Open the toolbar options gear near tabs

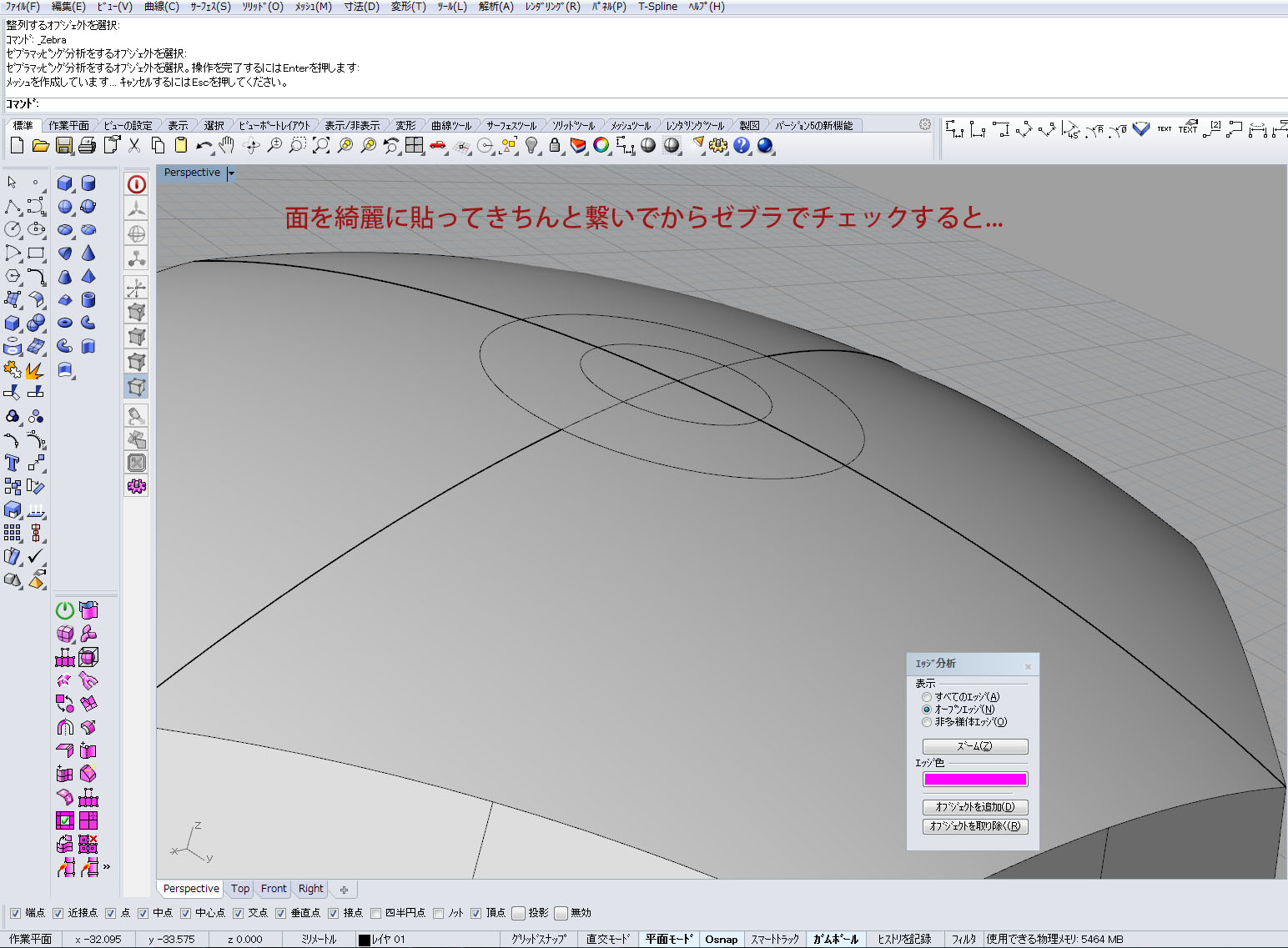tap(925, 124)
